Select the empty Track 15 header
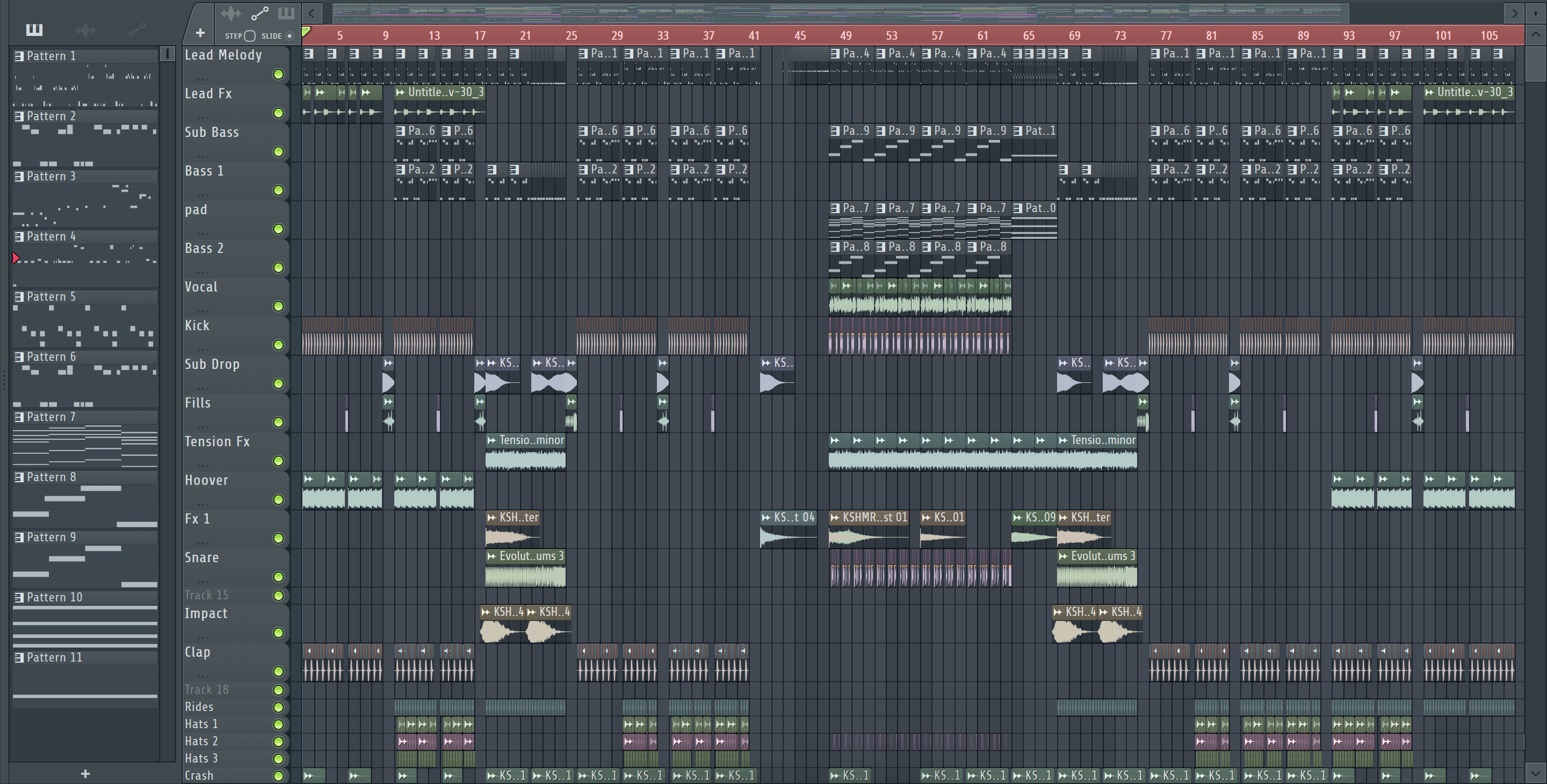Viewport: 1547px width, 784px height. [x=236, y=596]
